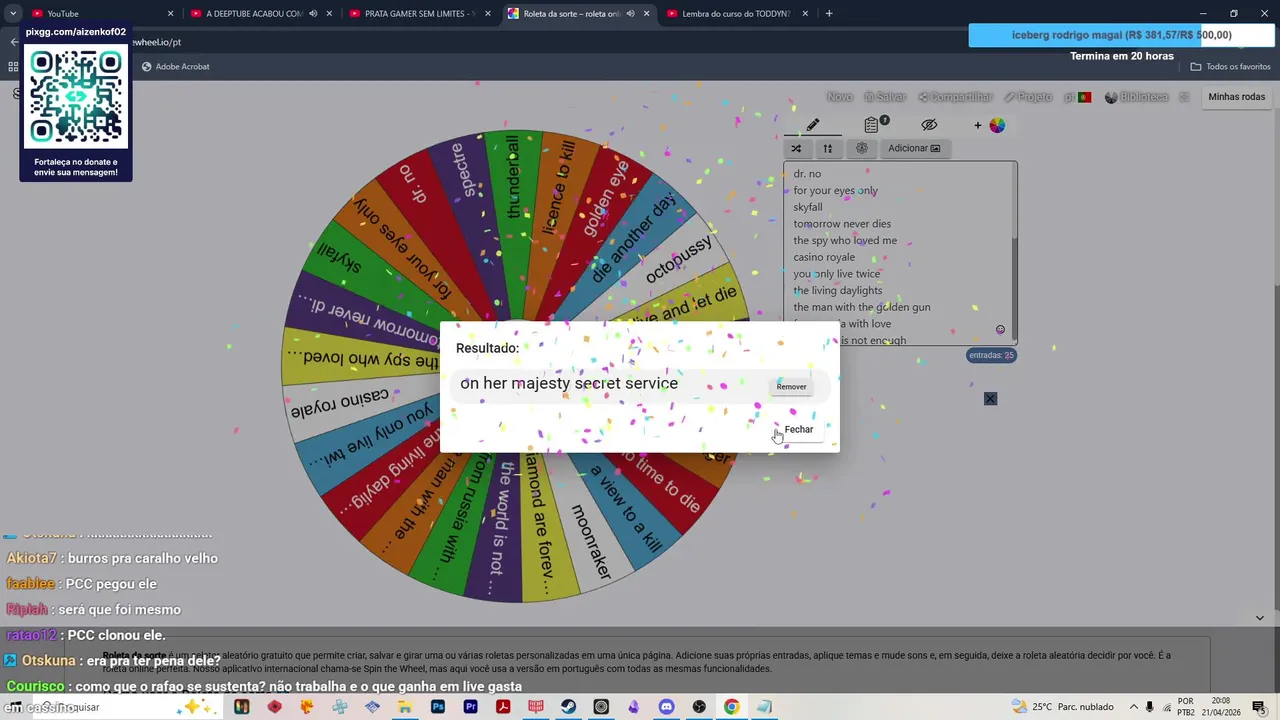This screenshot has width=1280, height=720.
Task: Open the AI generator icon beside sort
Action: 862,148
